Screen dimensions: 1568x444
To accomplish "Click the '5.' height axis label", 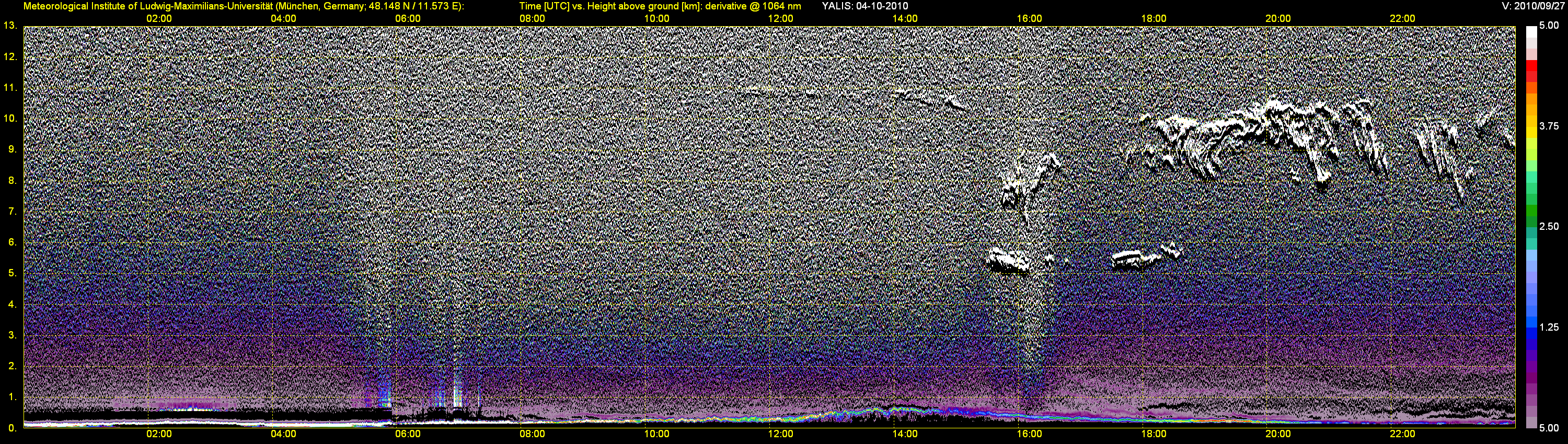I will tap(13, 273).
